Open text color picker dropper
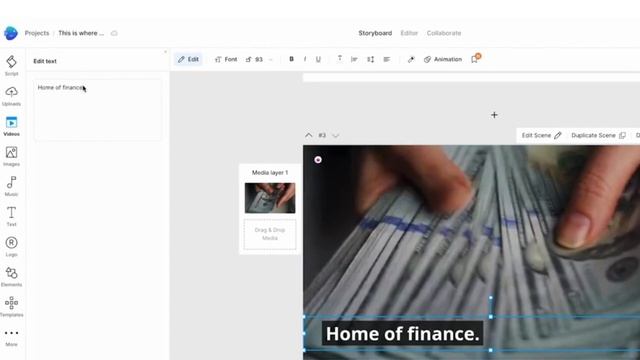The height and width of the screenshot is (360, 640). [411, 59]
